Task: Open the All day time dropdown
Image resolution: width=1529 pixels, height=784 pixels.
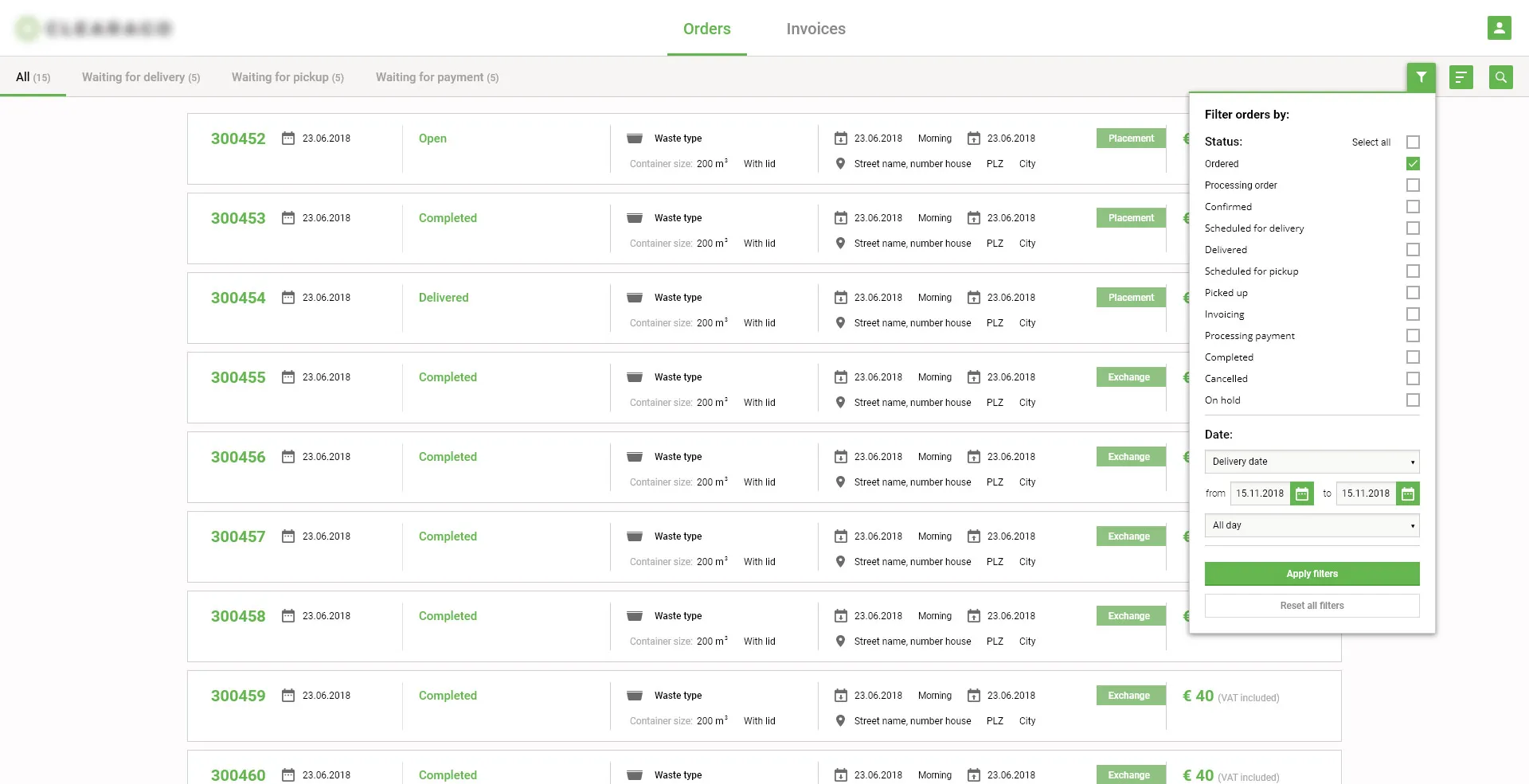Action: (1312, 525)
